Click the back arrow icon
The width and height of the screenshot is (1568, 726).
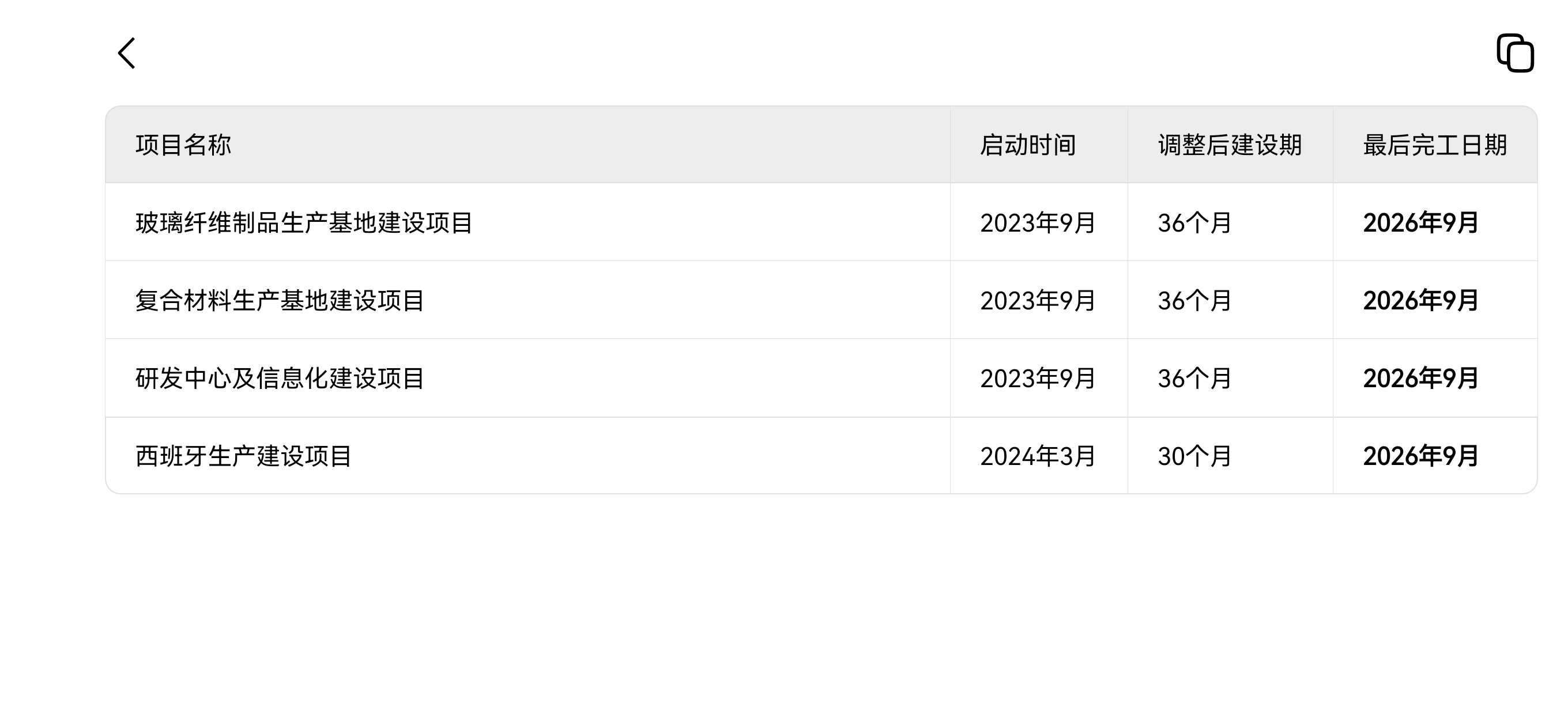point(127,54)
